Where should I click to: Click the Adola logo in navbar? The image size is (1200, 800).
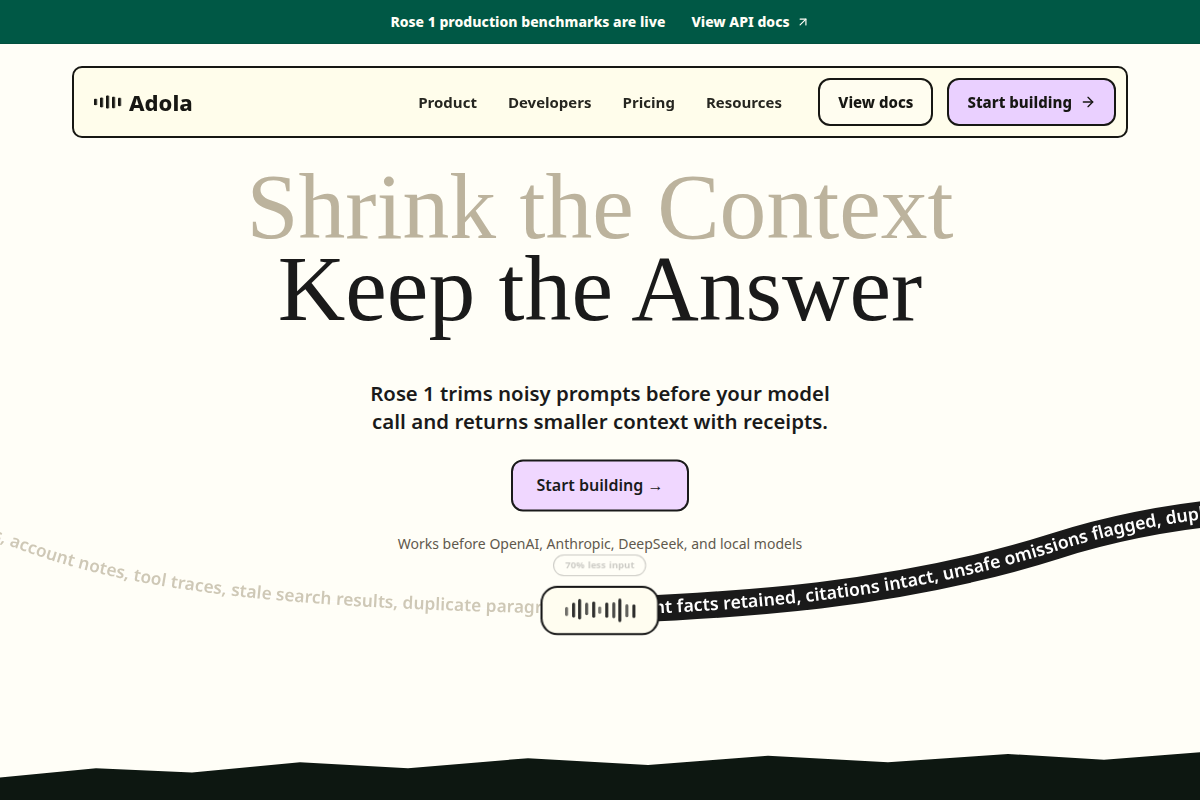[x=143, y=102]
